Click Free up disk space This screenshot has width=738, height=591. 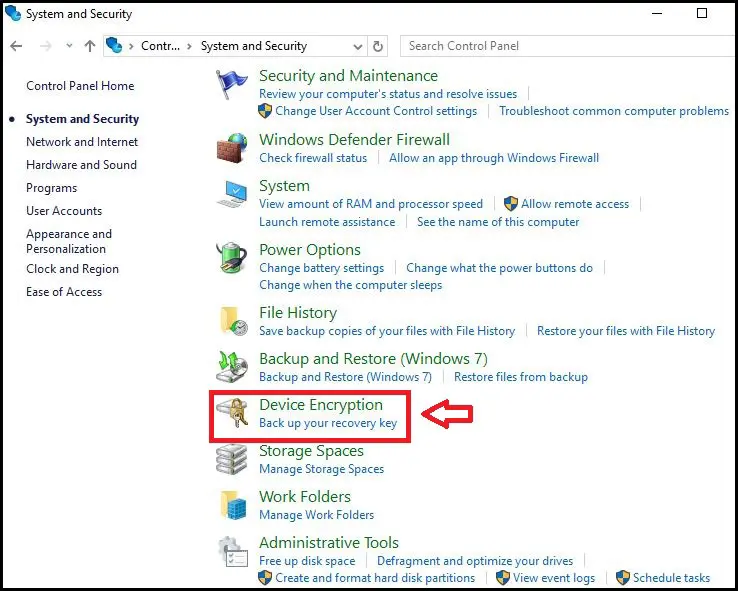tap(307, 561)
